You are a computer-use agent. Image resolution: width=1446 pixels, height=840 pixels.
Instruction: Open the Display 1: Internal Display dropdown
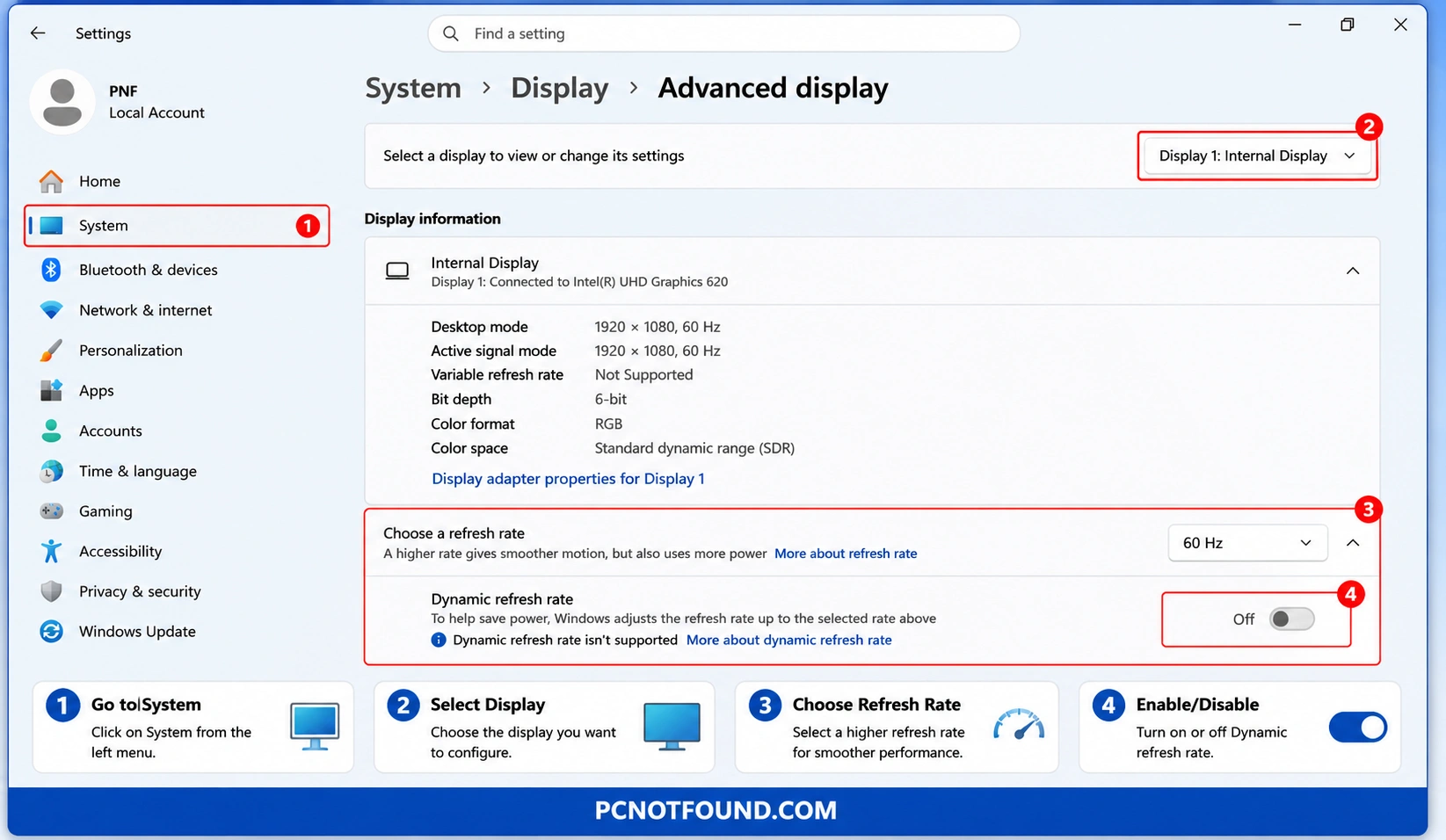coord(1257,156)
